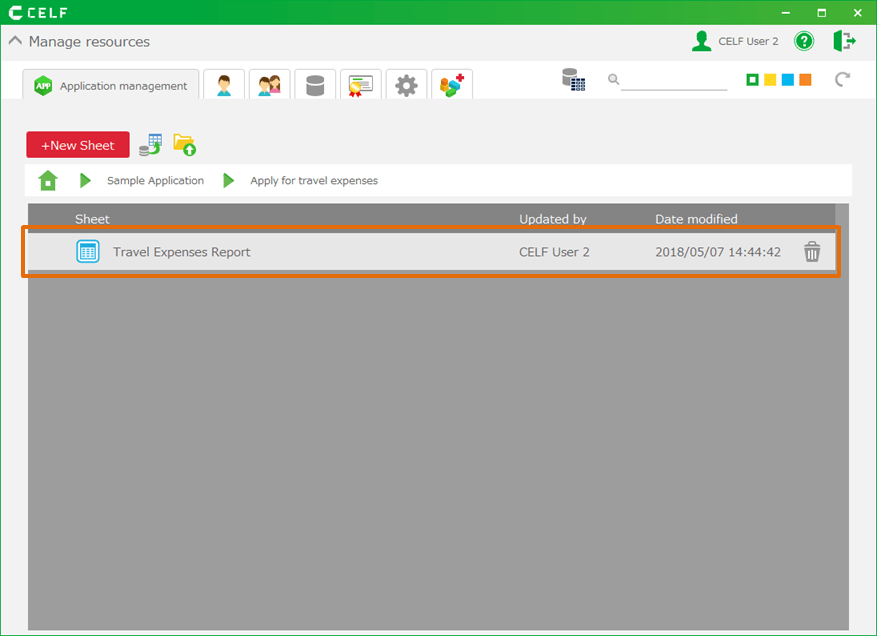Image resolution: width=877 pixels, height=636 pixels.
Task: Open the group management tab
Action: click(x=269, y=86)
